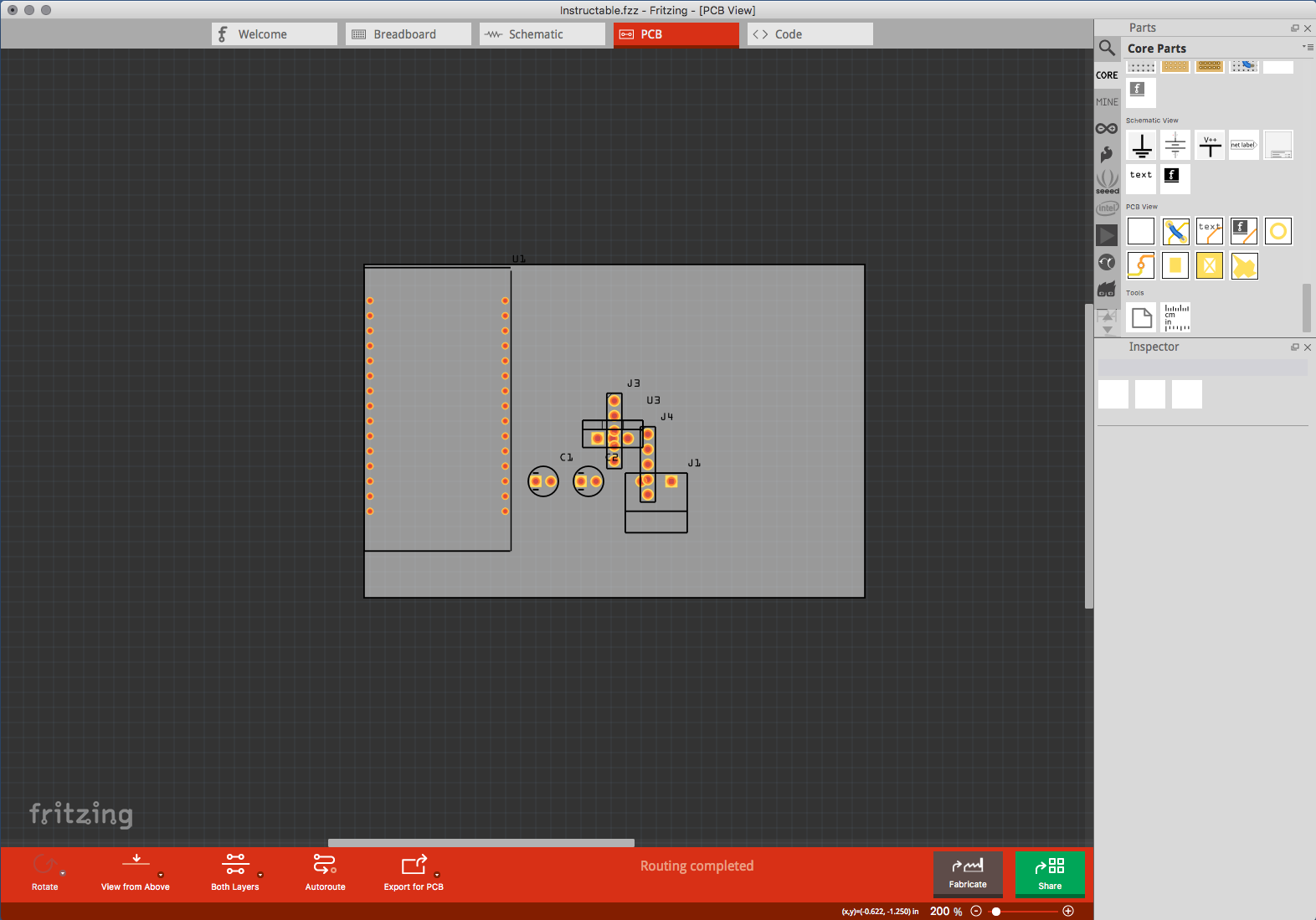The image size is (1316, 920).
Task: Click the zoom slider handle
Action: (x=996, y=911)
